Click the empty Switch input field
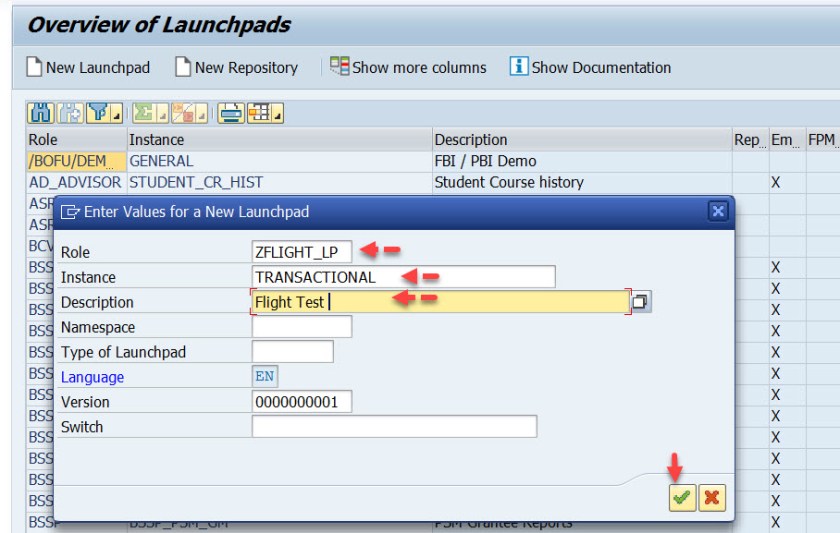The width and height of the screenshot is (840, 533). 394,427
